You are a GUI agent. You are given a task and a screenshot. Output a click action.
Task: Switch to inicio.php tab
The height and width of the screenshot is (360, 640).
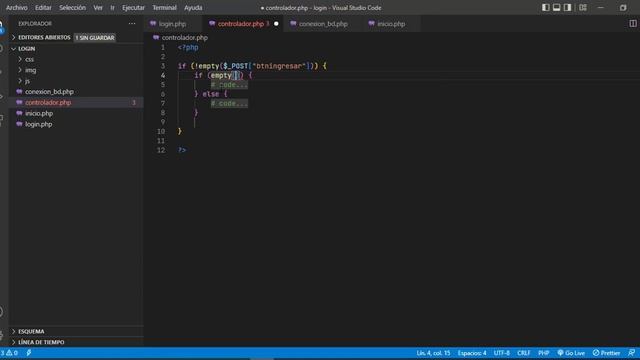coord(391,24)
